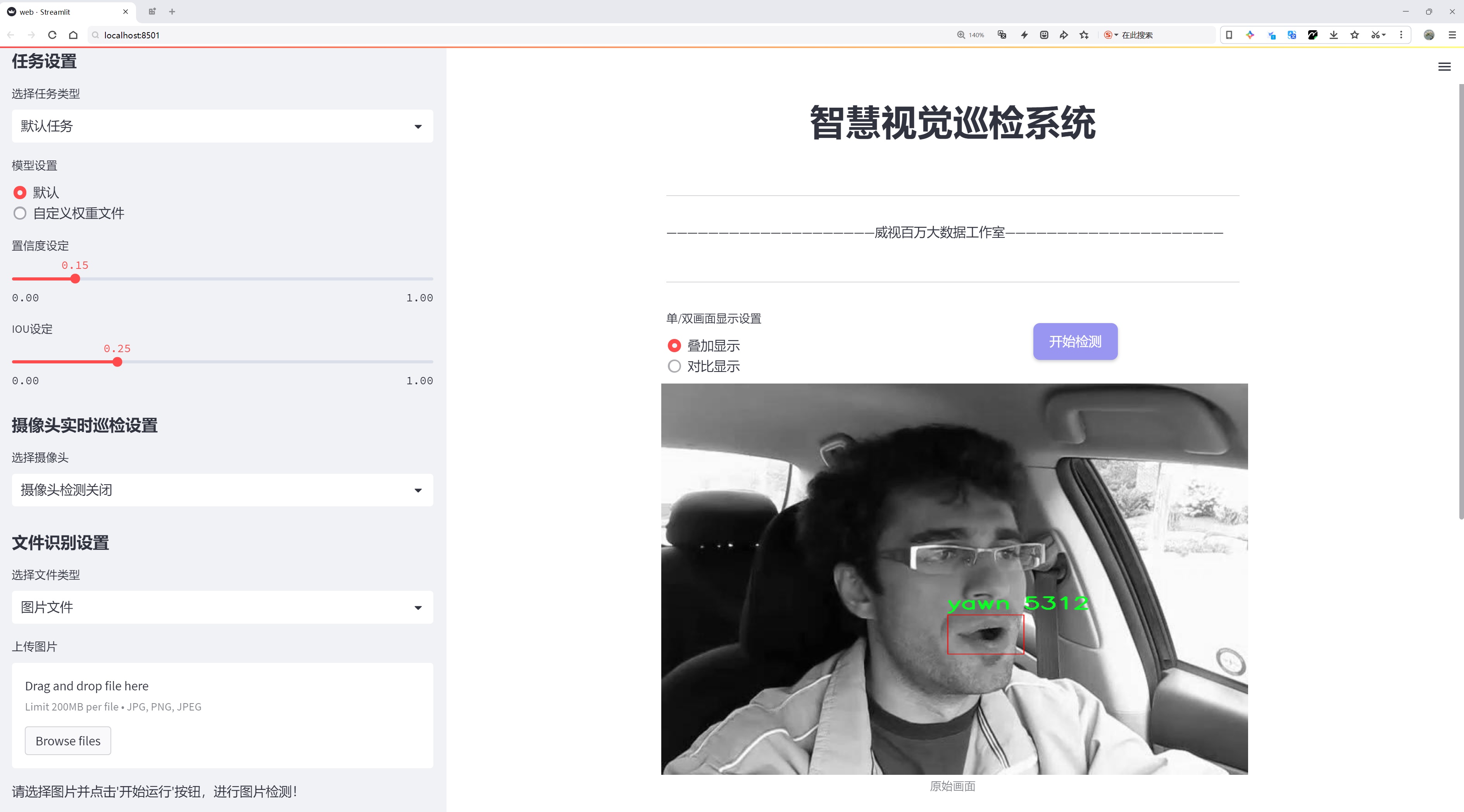Image resolution: width=1464 pixels, height=812 pixels.
Task: Select the 默认 model radio option
Action: pyautogui.click(x=20, y=193)
